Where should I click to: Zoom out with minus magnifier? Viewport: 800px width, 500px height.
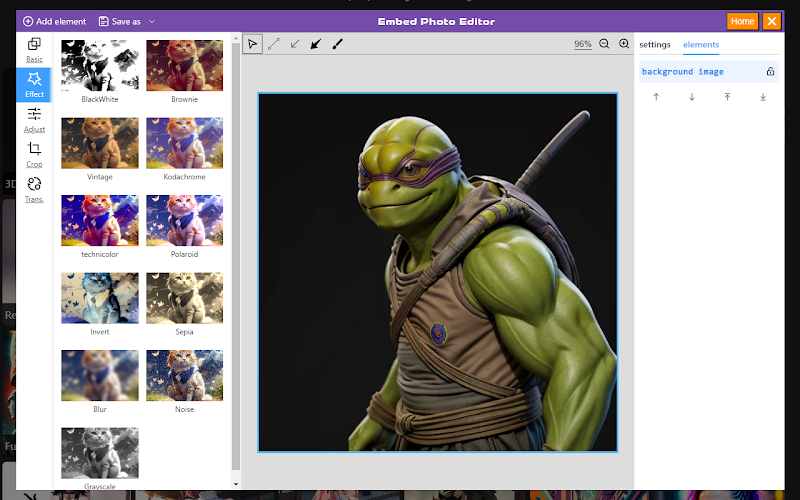click(604, 44)
